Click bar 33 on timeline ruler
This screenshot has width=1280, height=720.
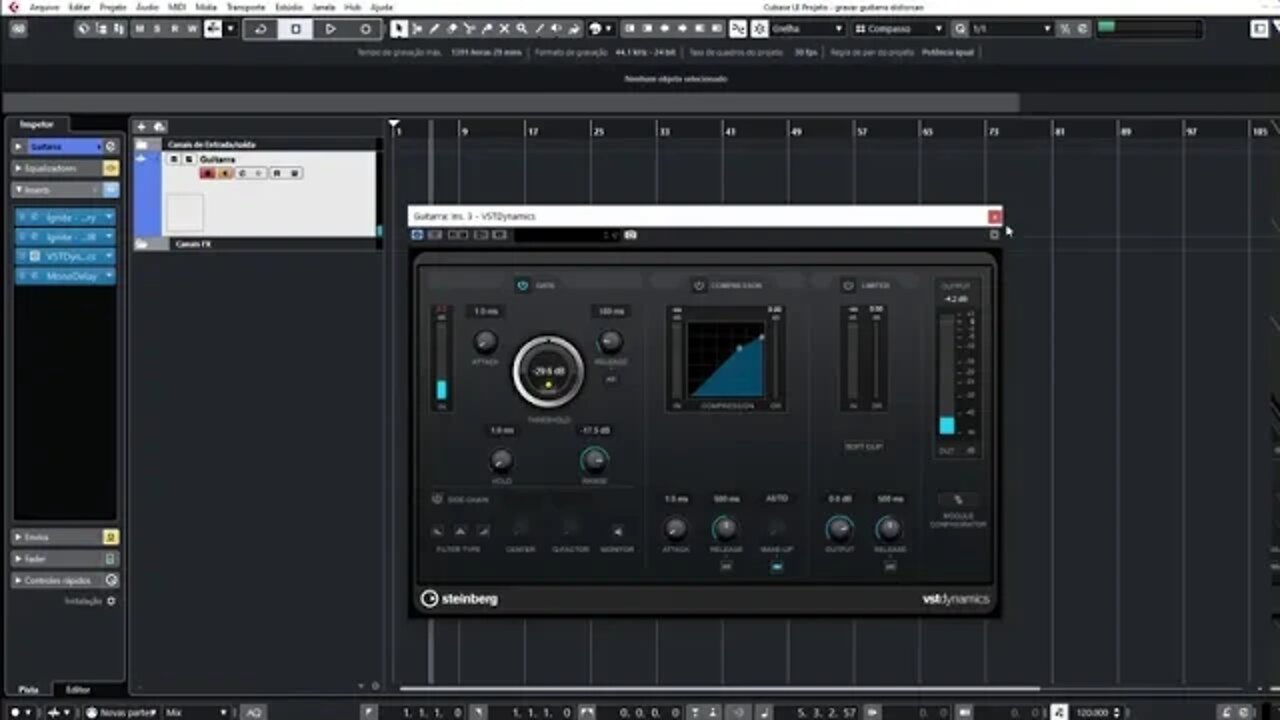[x=664, y=131]
